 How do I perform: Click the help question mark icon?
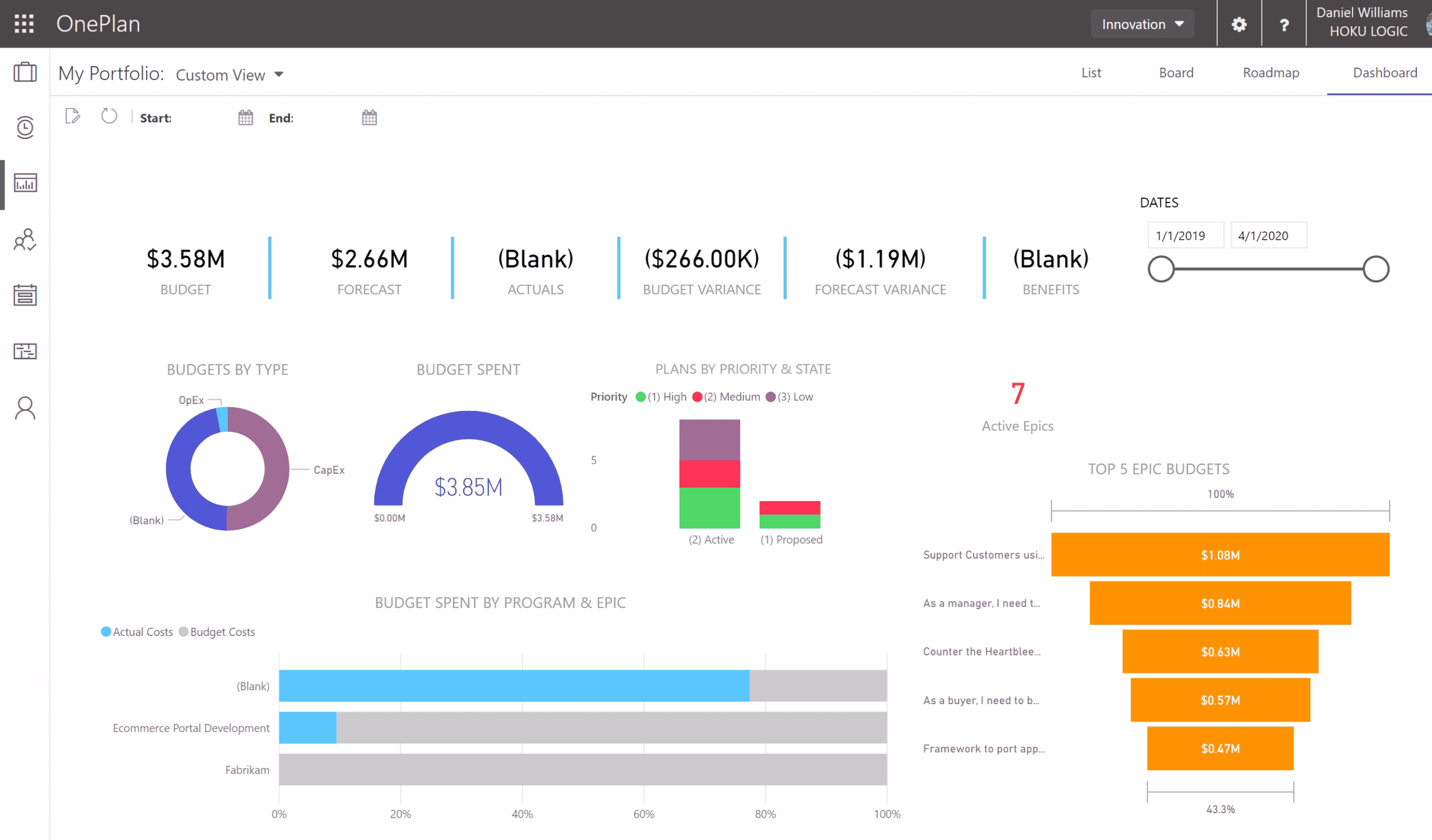pyautogui.click(x=1284, y=25)
